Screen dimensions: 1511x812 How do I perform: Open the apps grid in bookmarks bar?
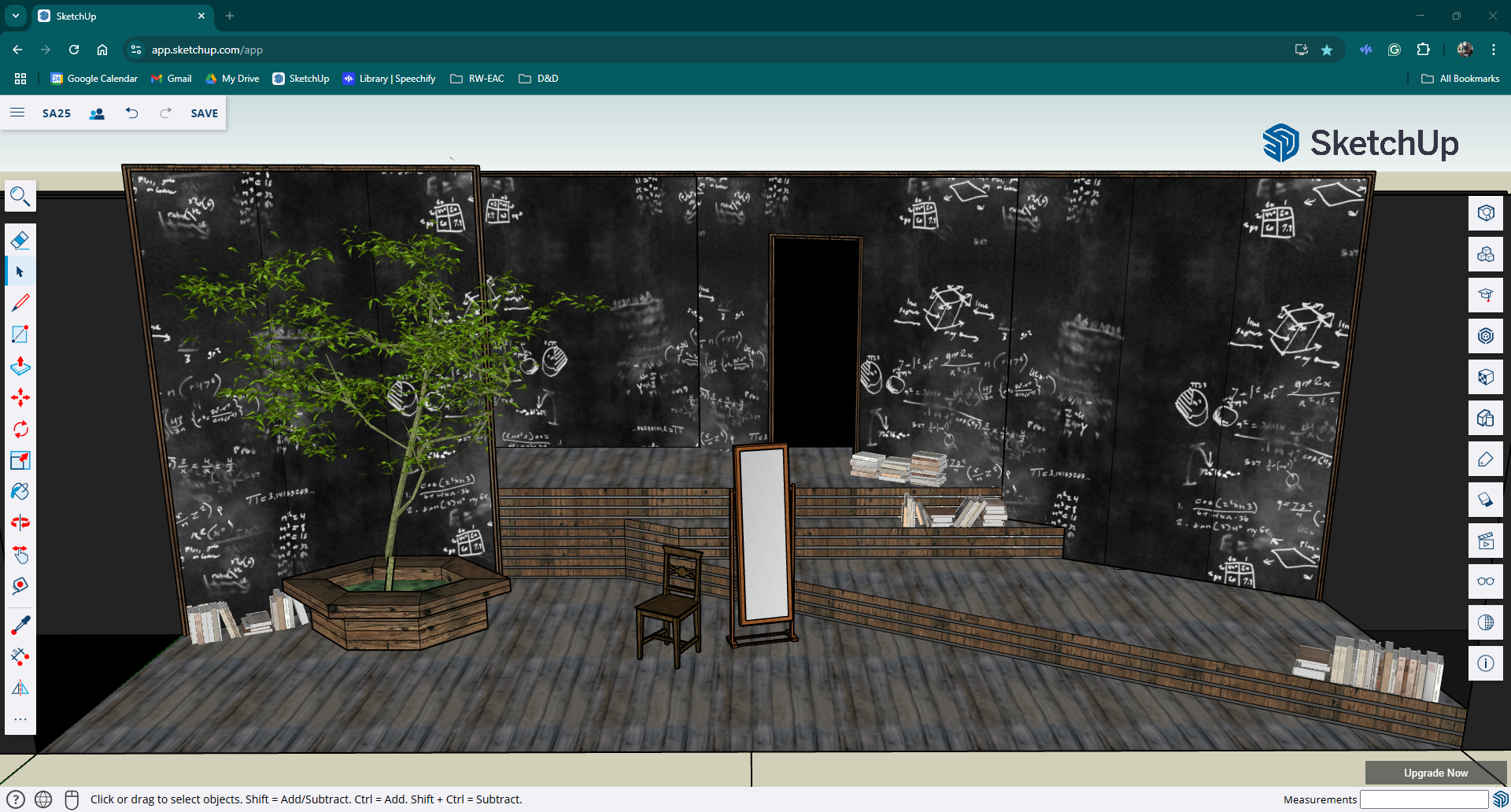(x=20, y=79)
